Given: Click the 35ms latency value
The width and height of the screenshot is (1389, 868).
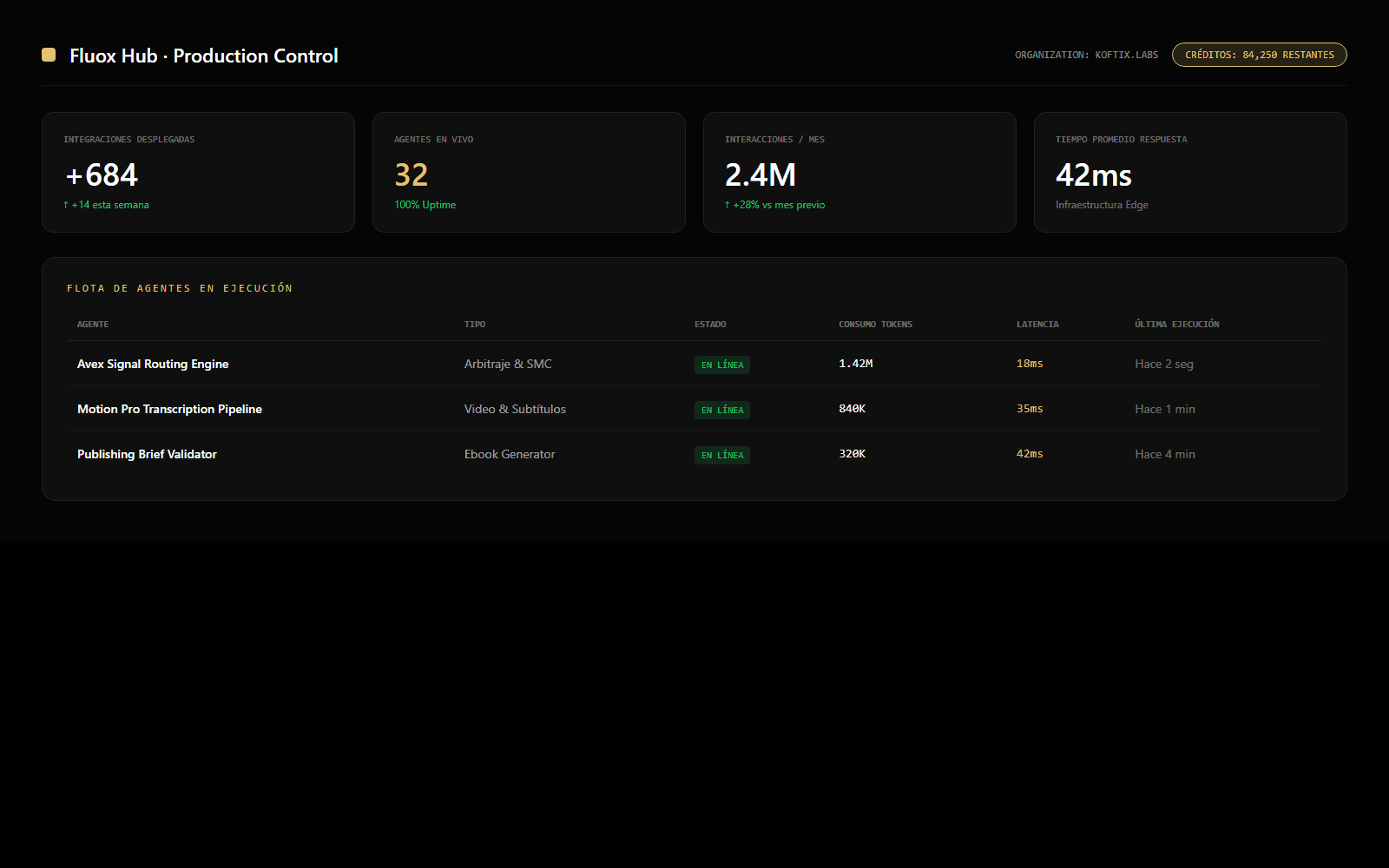Looking at the screenshot, I should pyautogui.click(x=1030, y=409).
